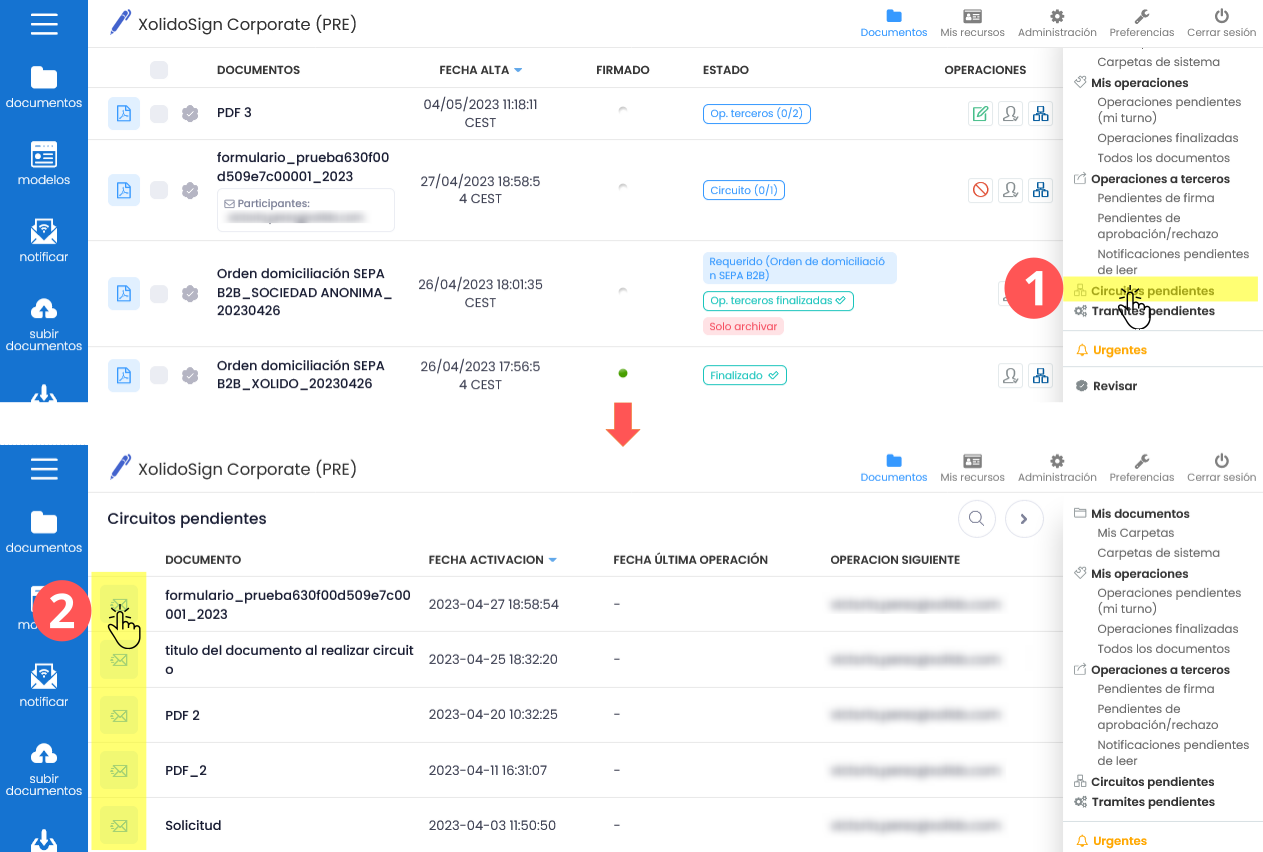Click the envelope icon beside Solicitud
1263x852 pixels.
[x=119, y=825]
